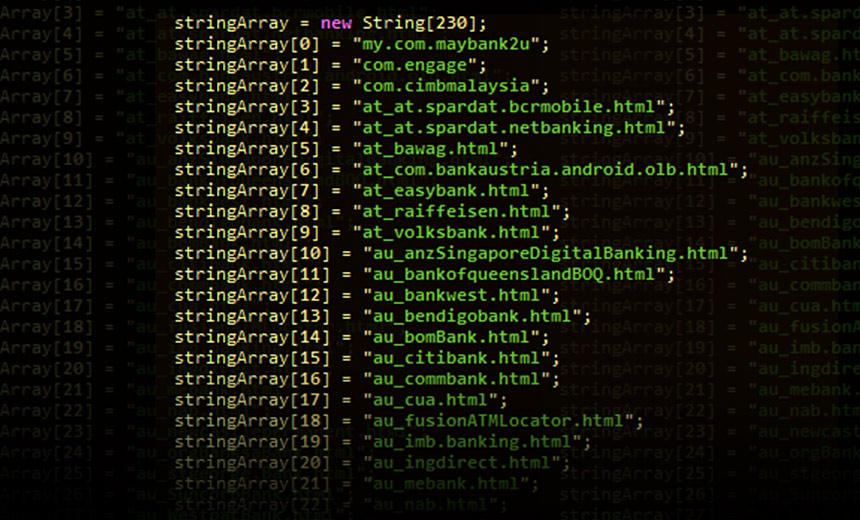Select the "au_bomBank.html" string
Image resolution: width=860 pixels, height=520 pixels.
pyautogui.click(x=451, y=337)
